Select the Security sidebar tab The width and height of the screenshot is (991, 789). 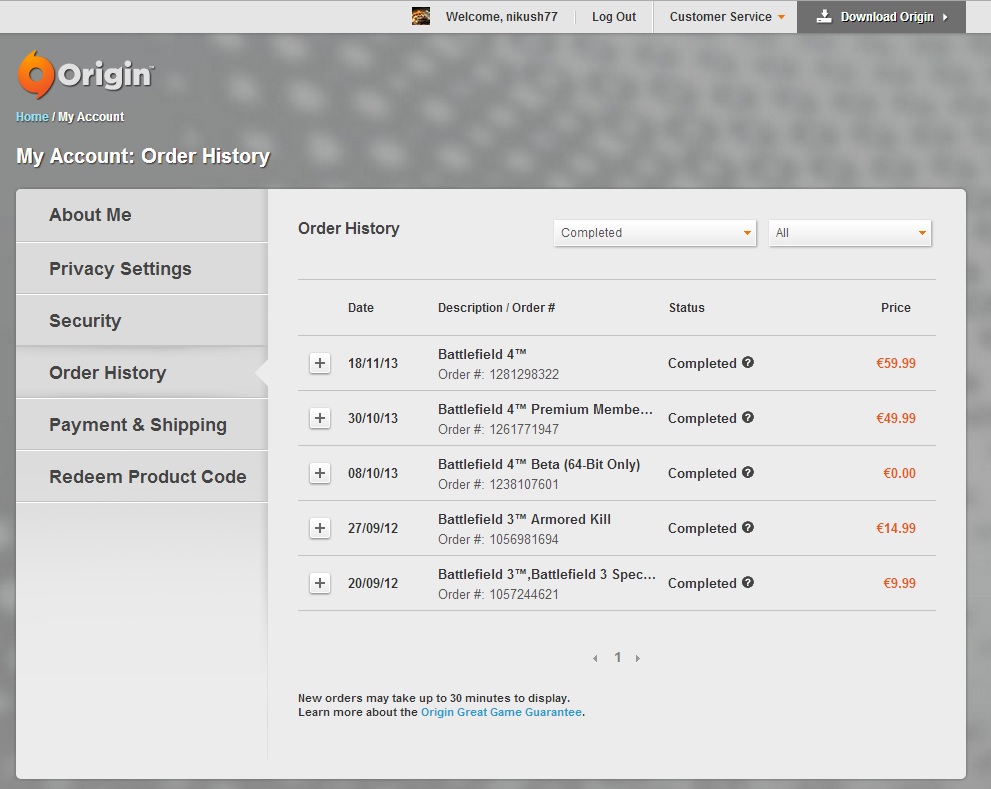click(142, 321)
